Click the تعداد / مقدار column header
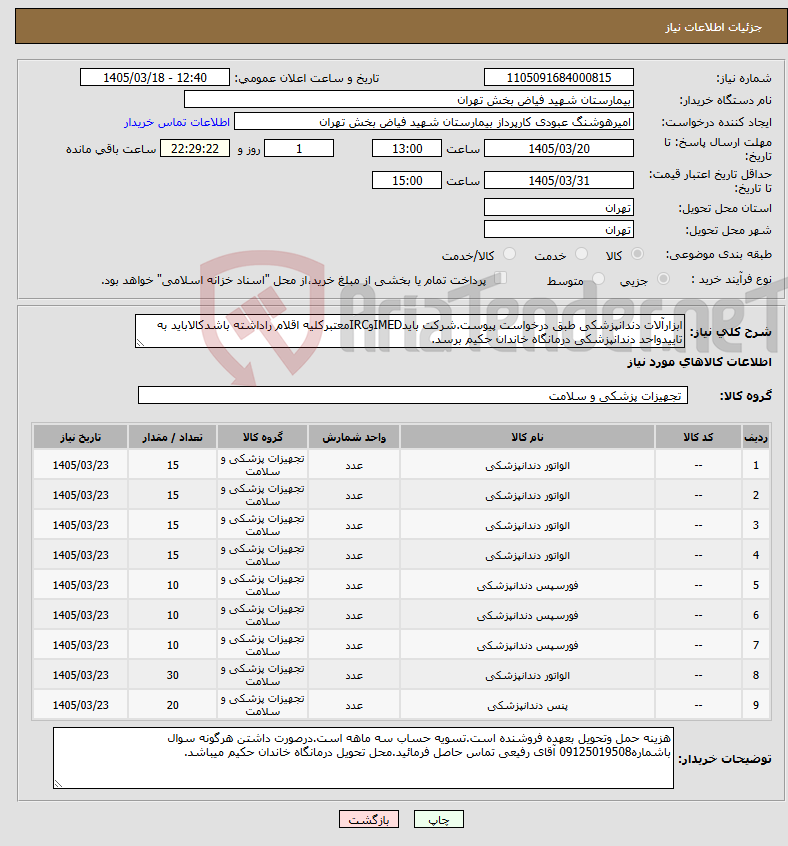 [x=172, y=437]
